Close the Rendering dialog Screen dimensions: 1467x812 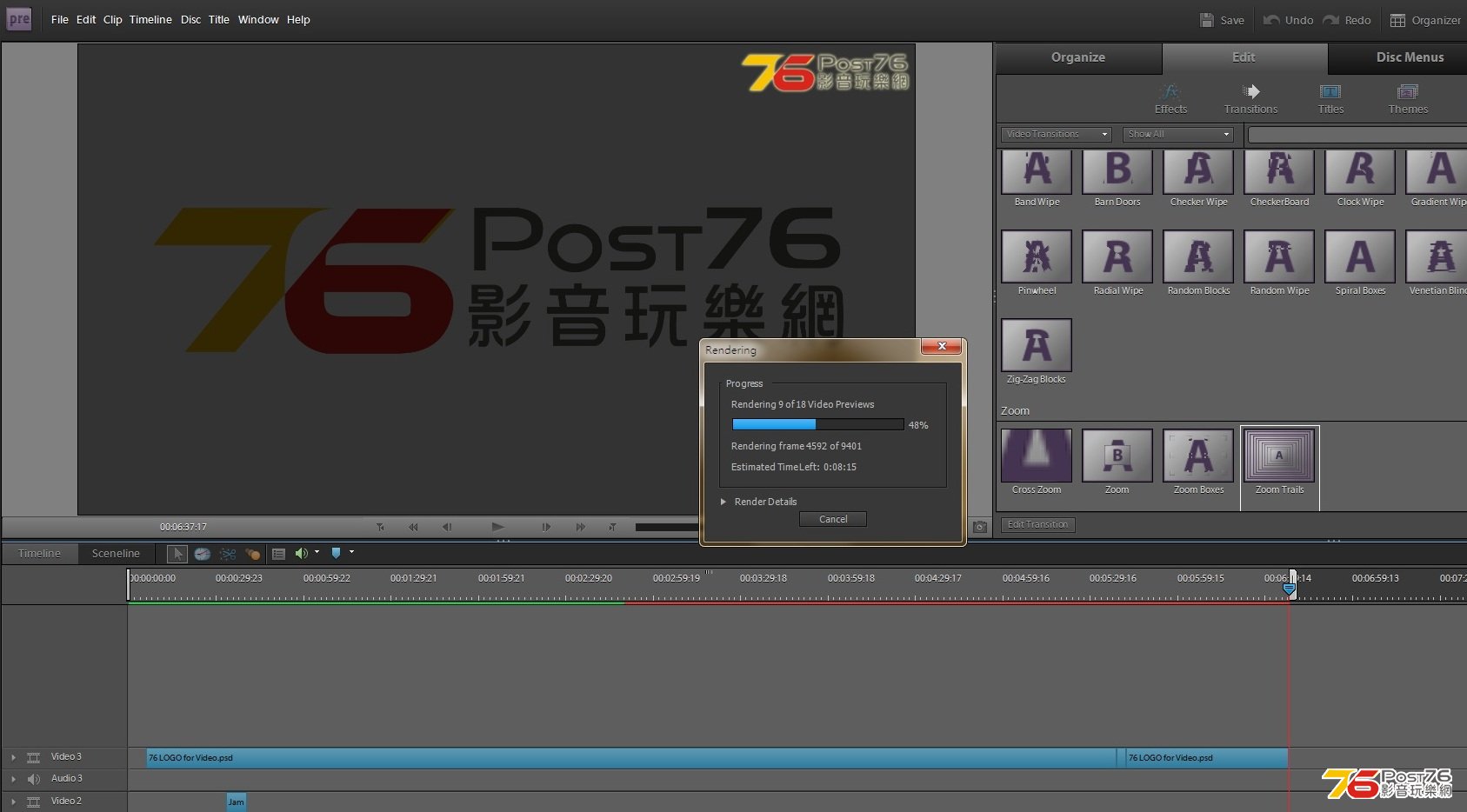[941, 346]
